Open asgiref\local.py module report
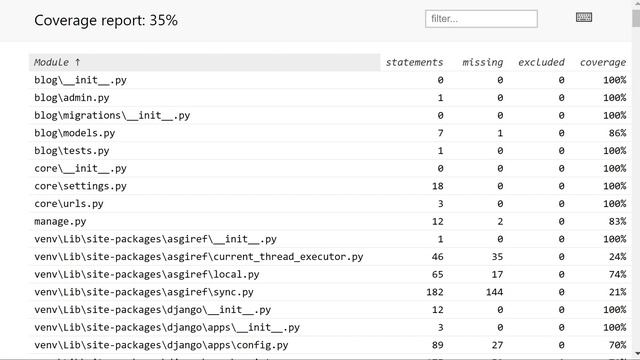Screen dimensions: 640x360 (147, 274)
